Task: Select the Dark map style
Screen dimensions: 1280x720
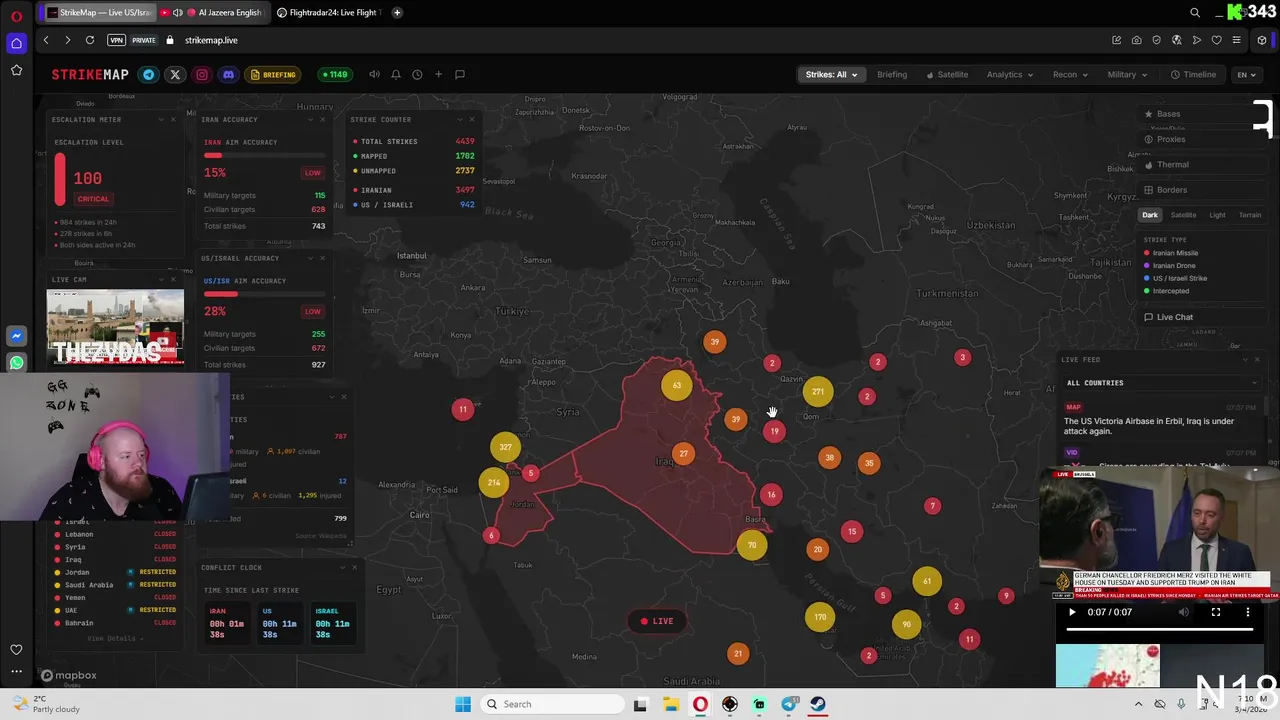Action: point(1150,215)
